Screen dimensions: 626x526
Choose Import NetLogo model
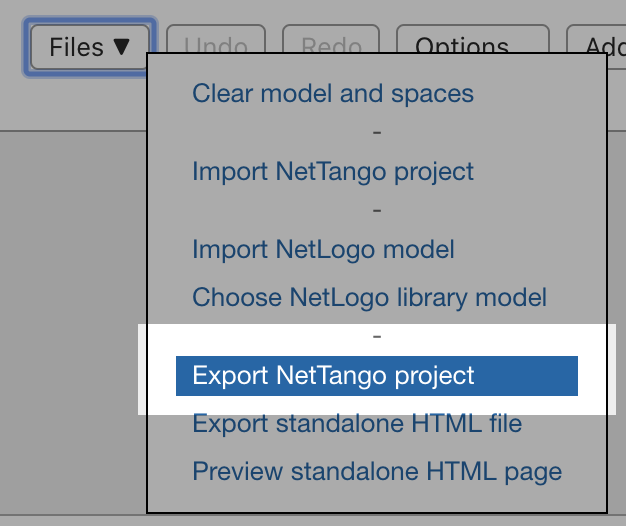click(x=323, y=250)
